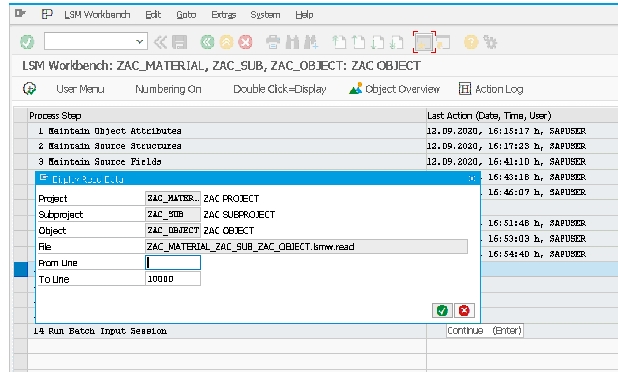Image resolution: width=618 pixels, height=372 pixels.
Task: Click the User Menu button
Action: tap(80, 89)
